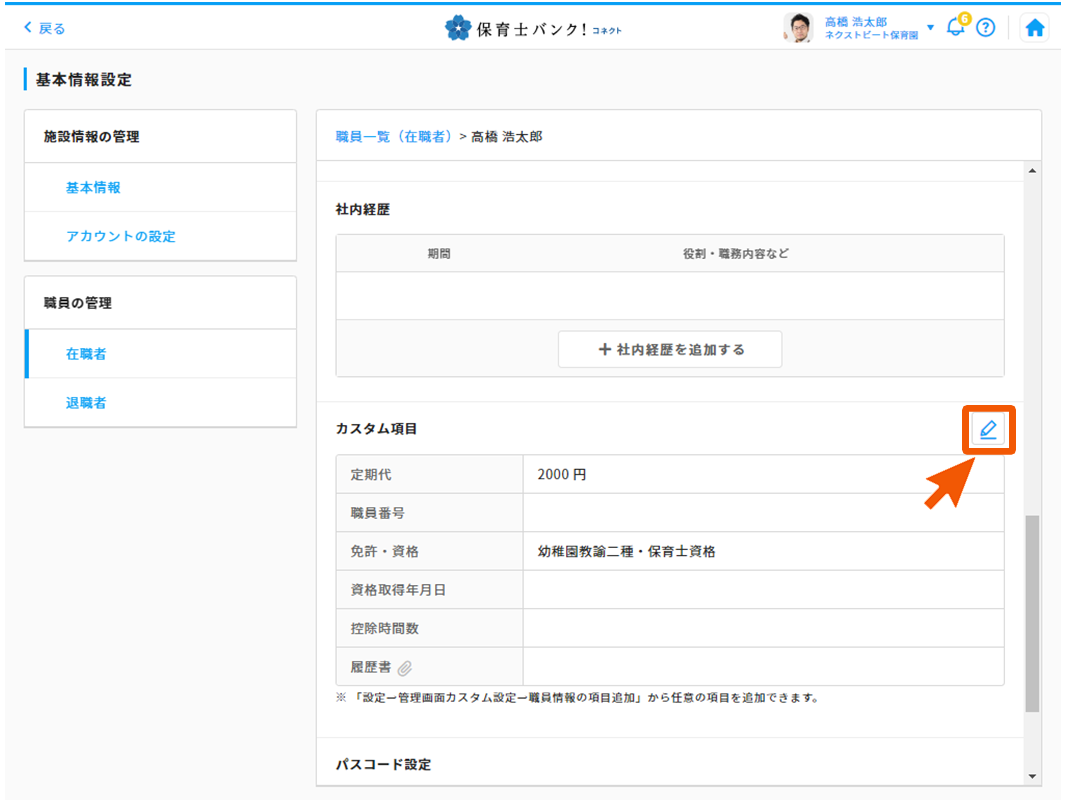The width and height of the screenshot is (1067, 800).
Task: Click the back chevron next to 戻る
Action: [x=28, y=28]
